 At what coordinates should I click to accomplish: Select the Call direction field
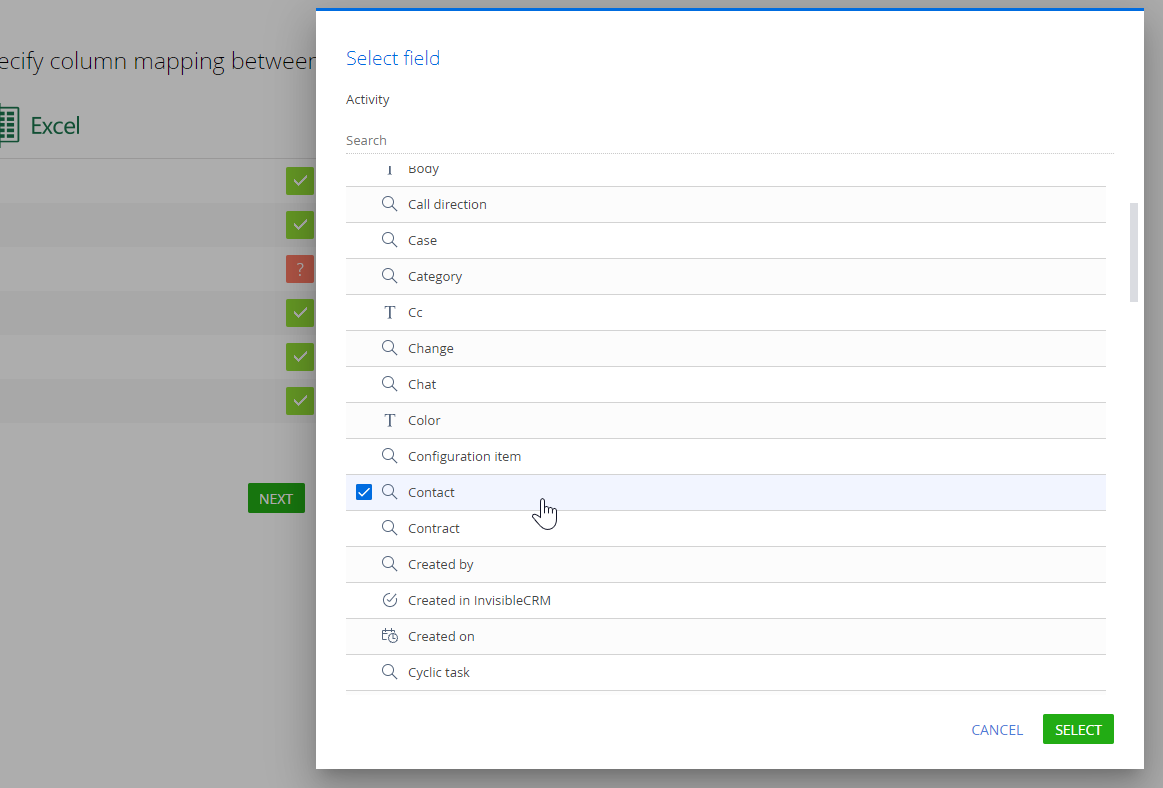click(725, 204)
